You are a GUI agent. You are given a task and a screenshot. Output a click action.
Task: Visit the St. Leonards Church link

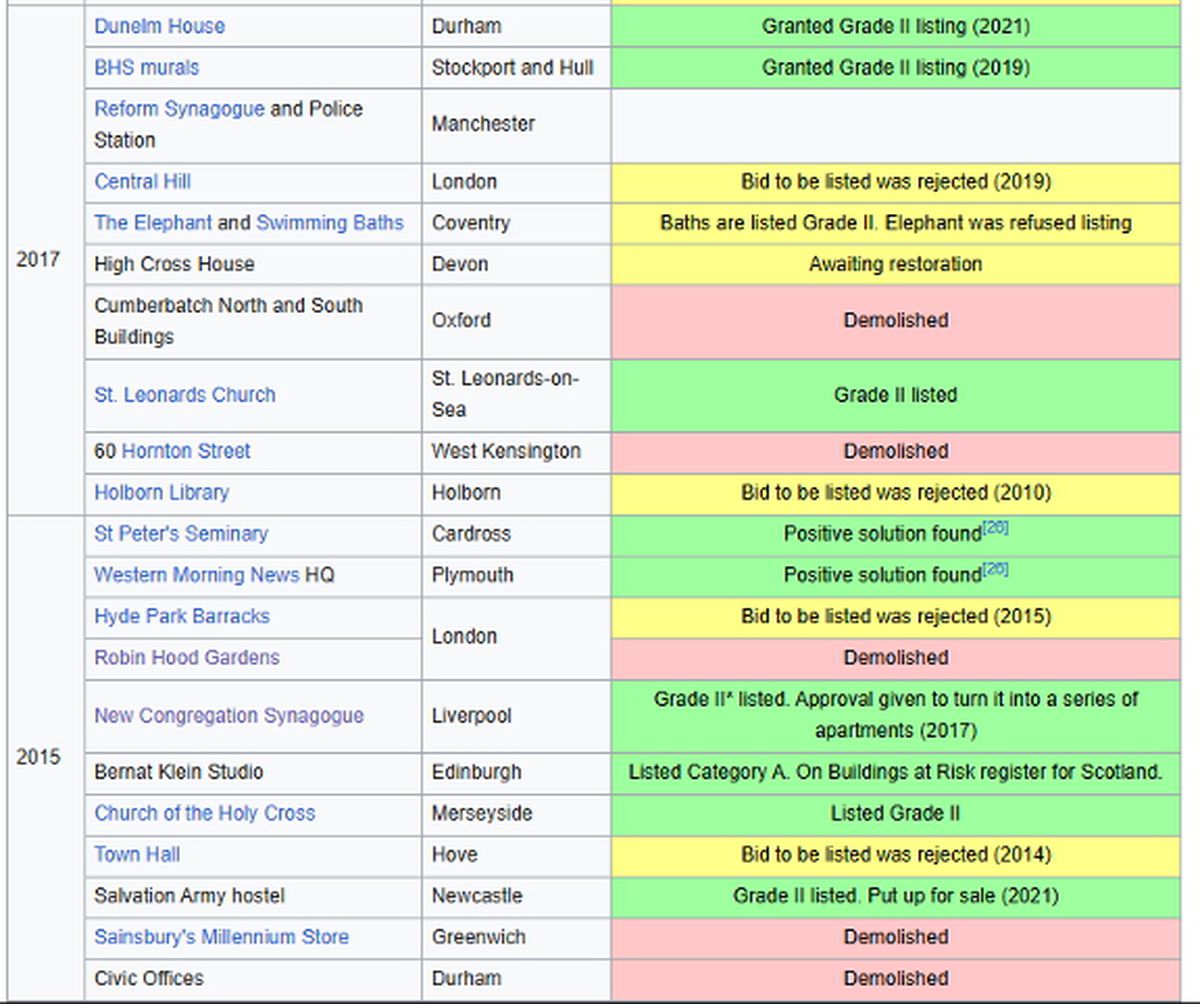(184, 394)
